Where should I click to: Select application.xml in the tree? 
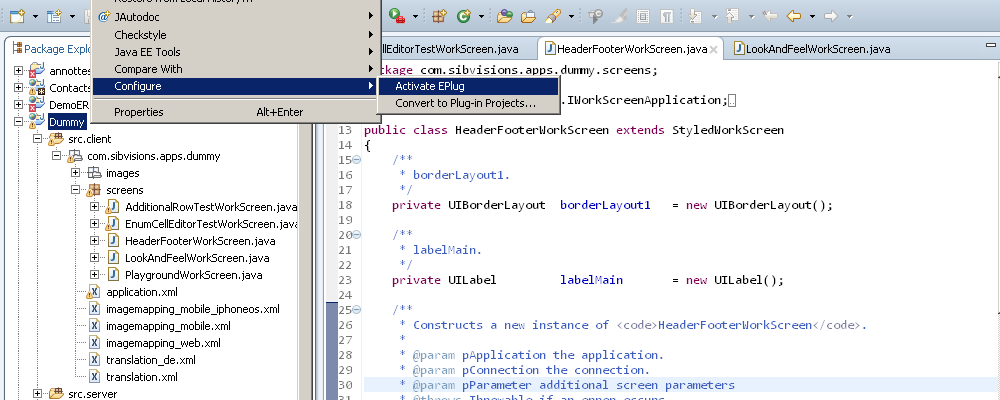(x=142, y=292)
